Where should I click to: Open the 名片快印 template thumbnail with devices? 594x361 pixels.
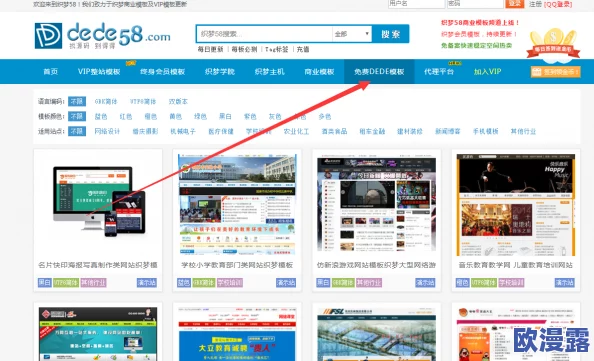click(x=98, y=204)
